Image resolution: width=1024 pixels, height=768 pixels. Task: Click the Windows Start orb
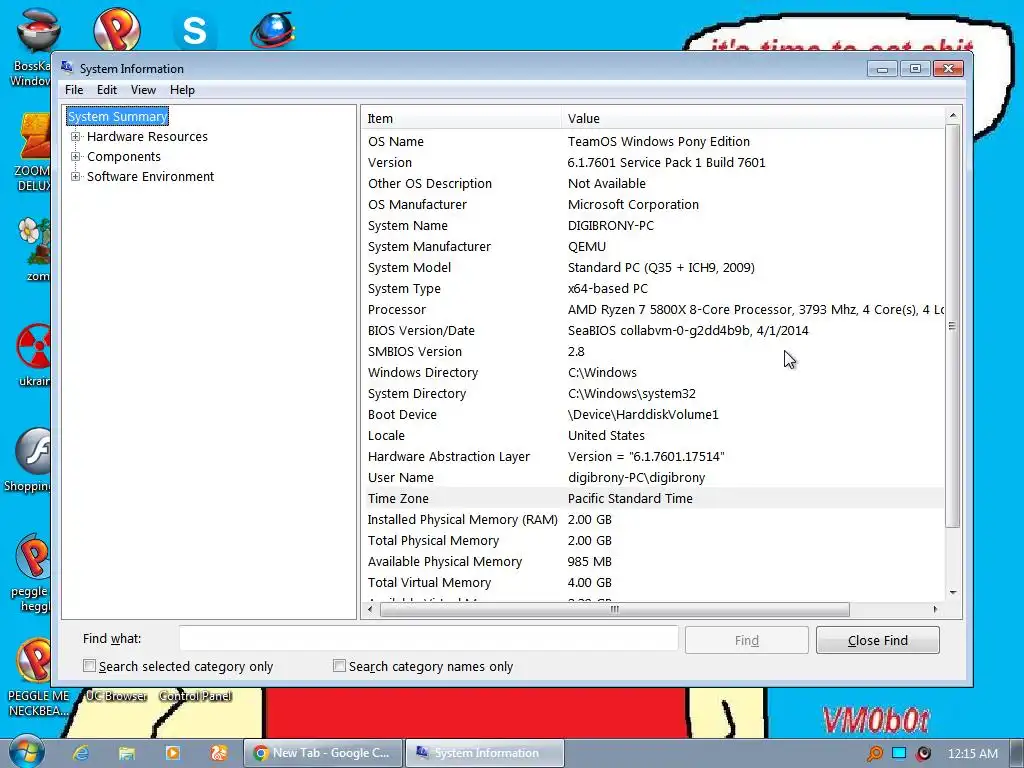(26, 752)
